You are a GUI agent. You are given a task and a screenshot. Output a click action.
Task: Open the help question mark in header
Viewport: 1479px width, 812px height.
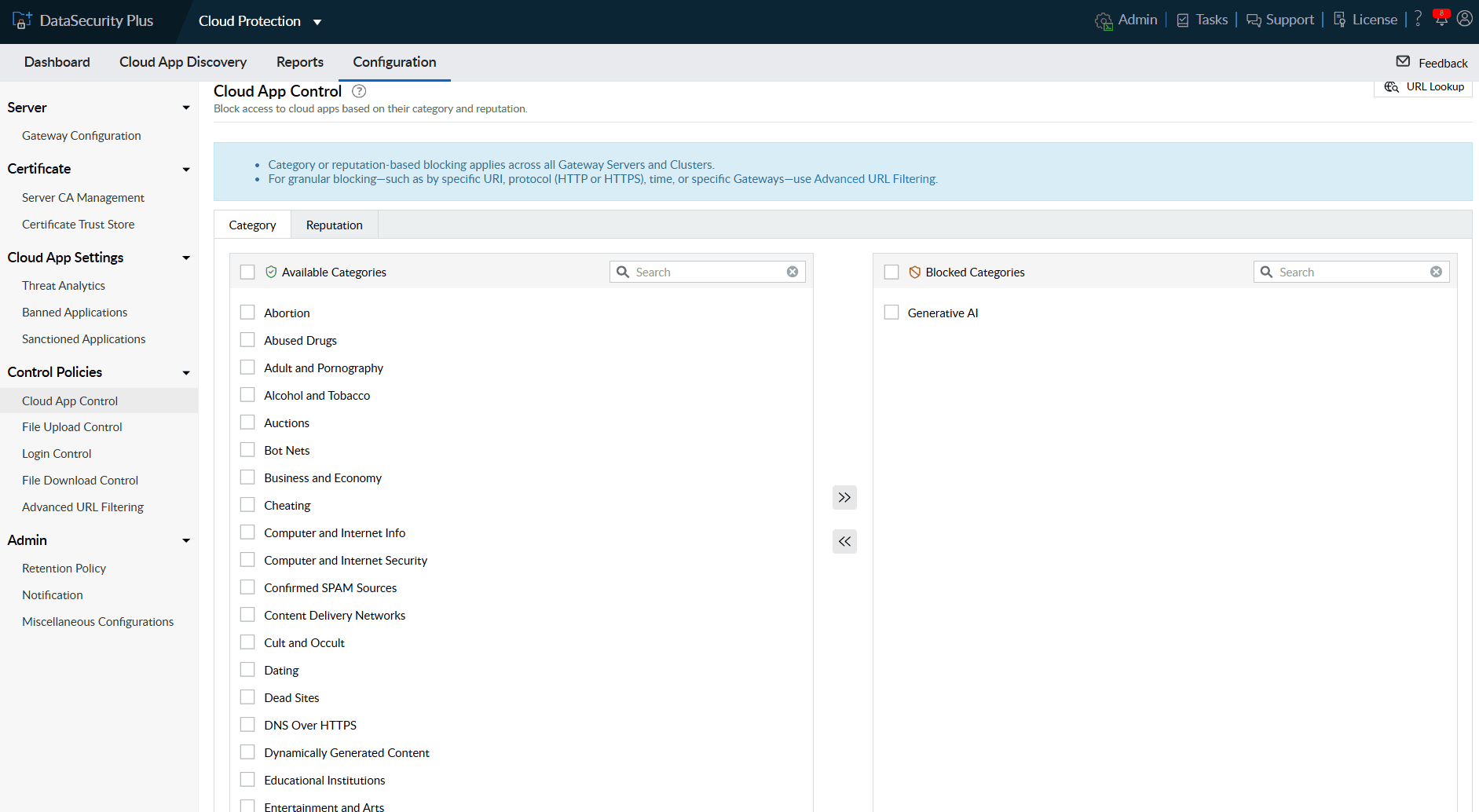(x=1418, y=19)
